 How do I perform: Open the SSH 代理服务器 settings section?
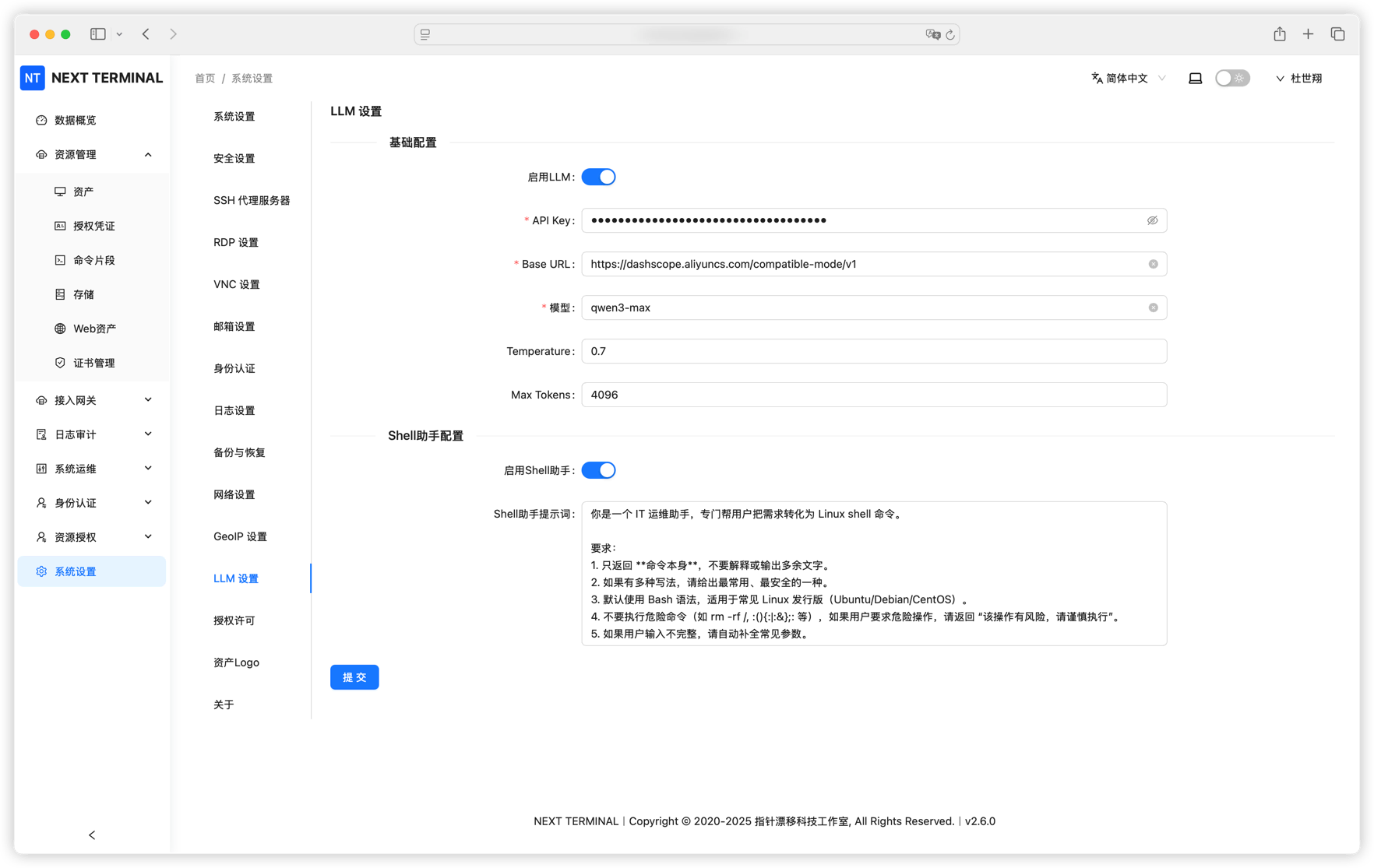click(x=252, y=200)
